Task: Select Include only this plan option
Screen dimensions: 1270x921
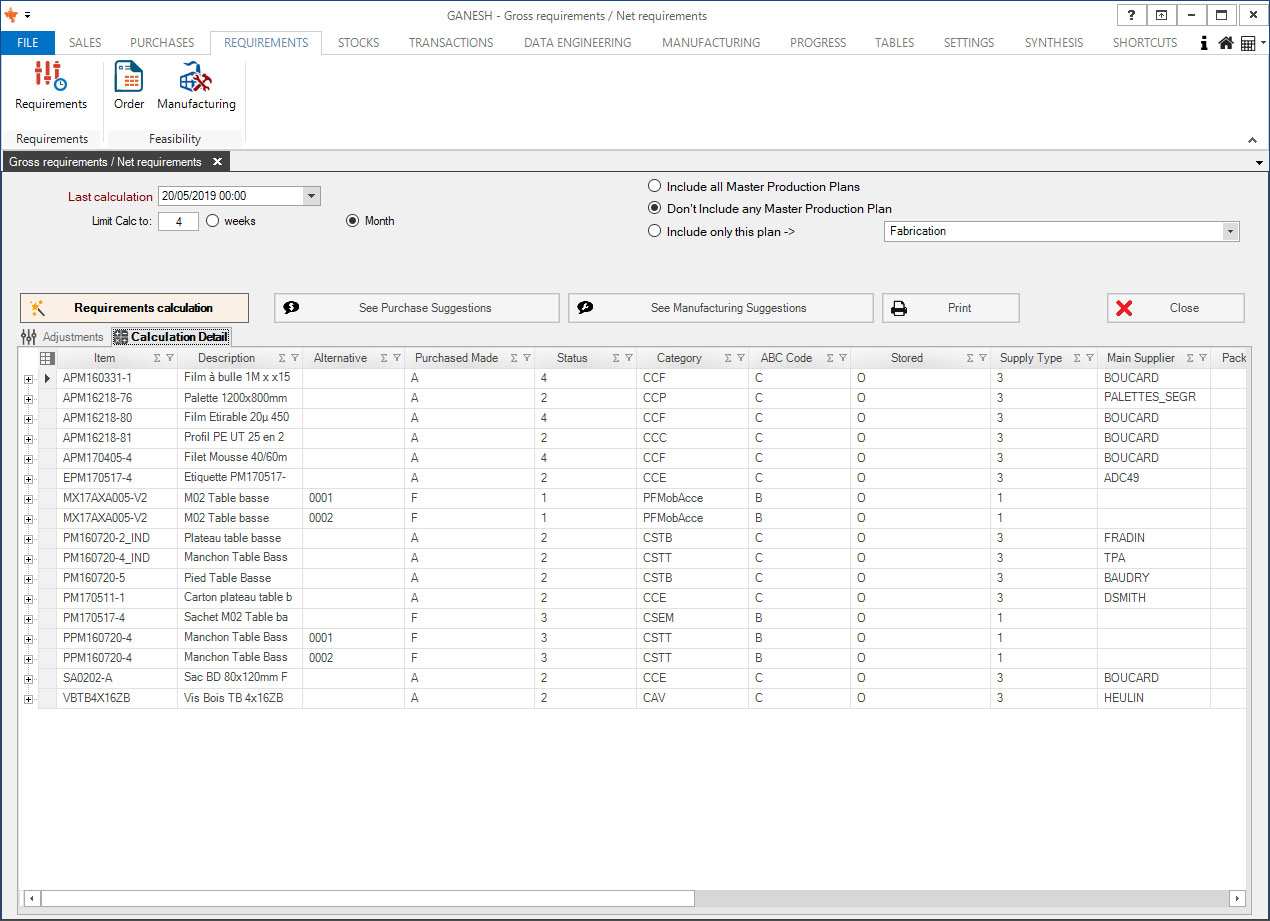Action: pyautogui.click(x=655, y=231)
